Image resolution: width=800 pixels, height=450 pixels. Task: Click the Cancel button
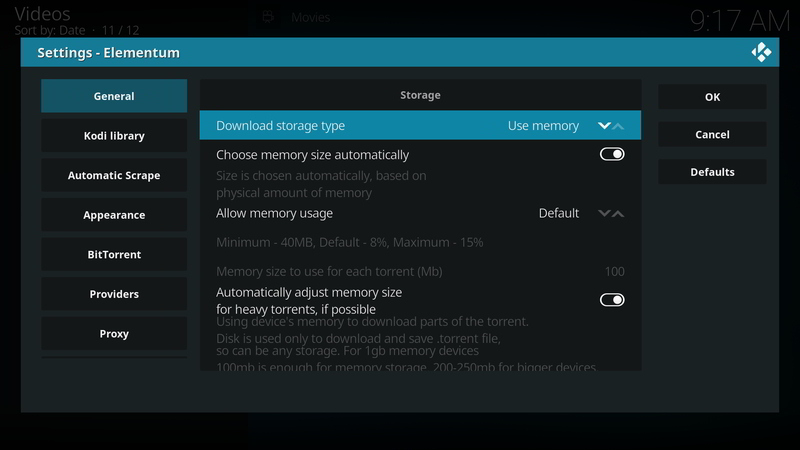[712, 134]
